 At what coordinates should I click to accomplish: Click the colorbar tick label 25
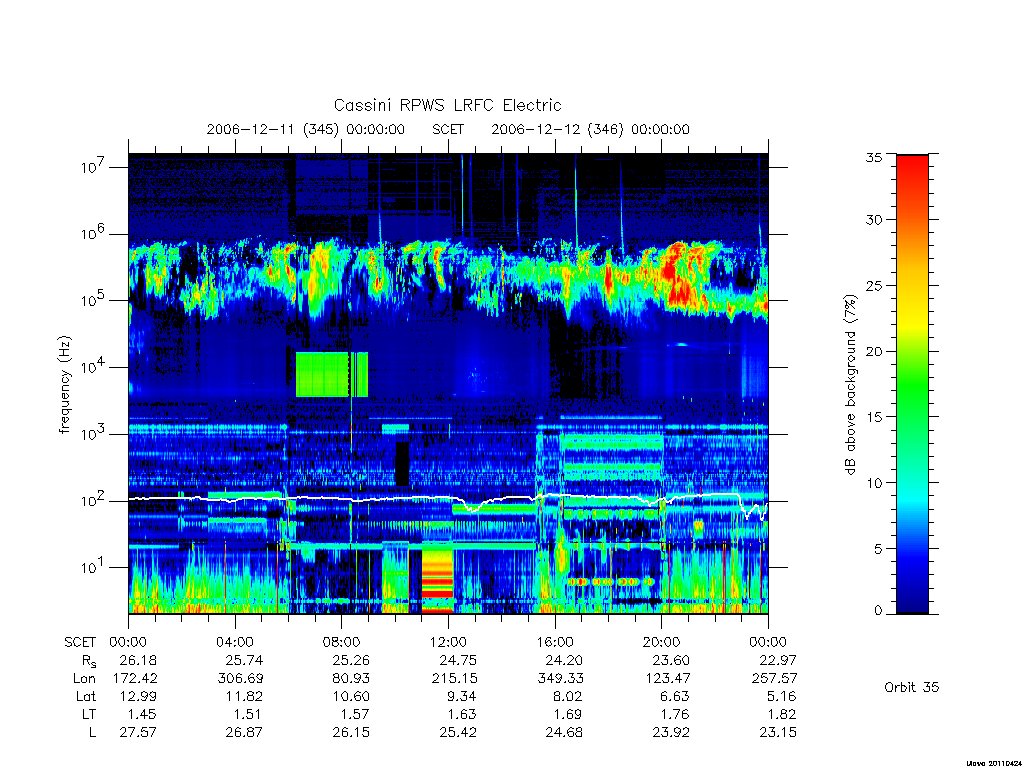[x=874, y=286]
